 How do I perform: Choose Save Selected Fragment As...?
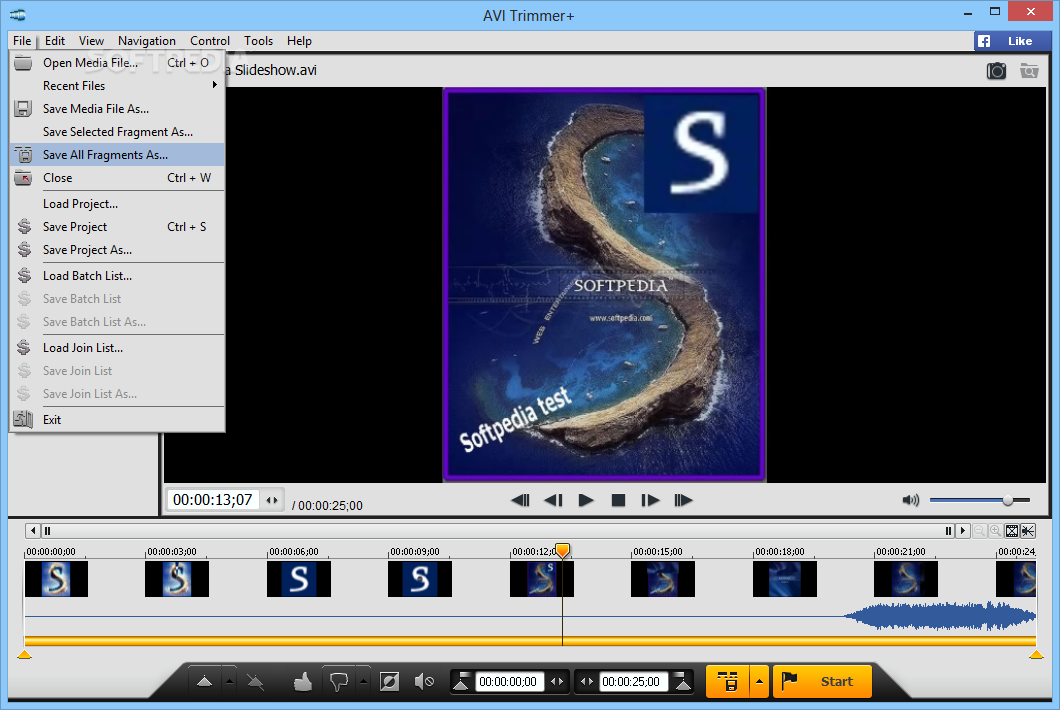117,132
